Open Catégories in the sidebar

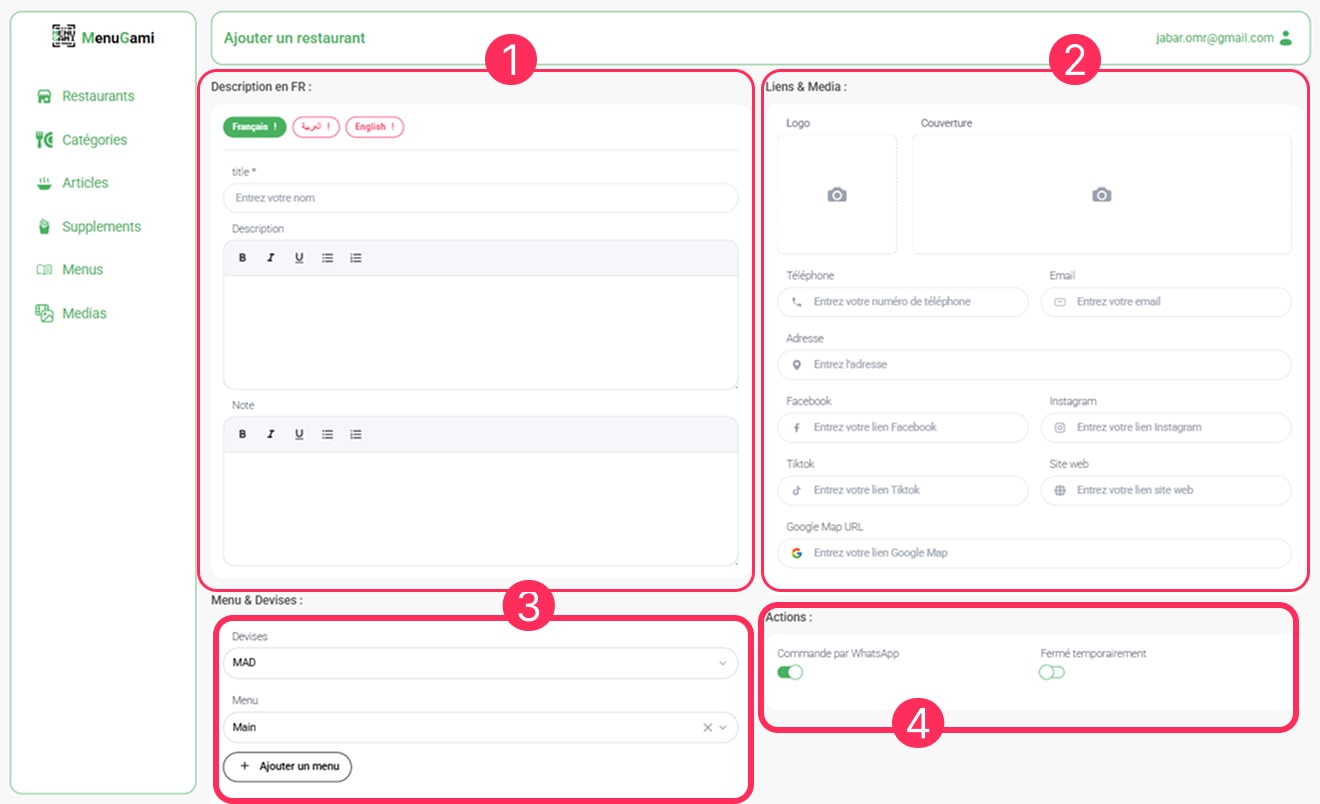(94, 140)
